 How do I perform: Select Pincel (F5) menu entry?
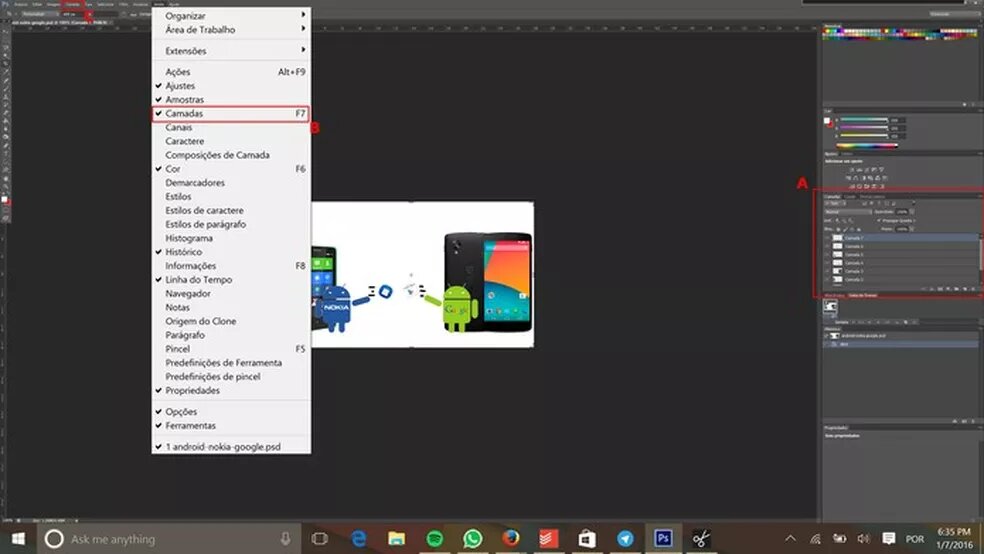tap(231, 348)
